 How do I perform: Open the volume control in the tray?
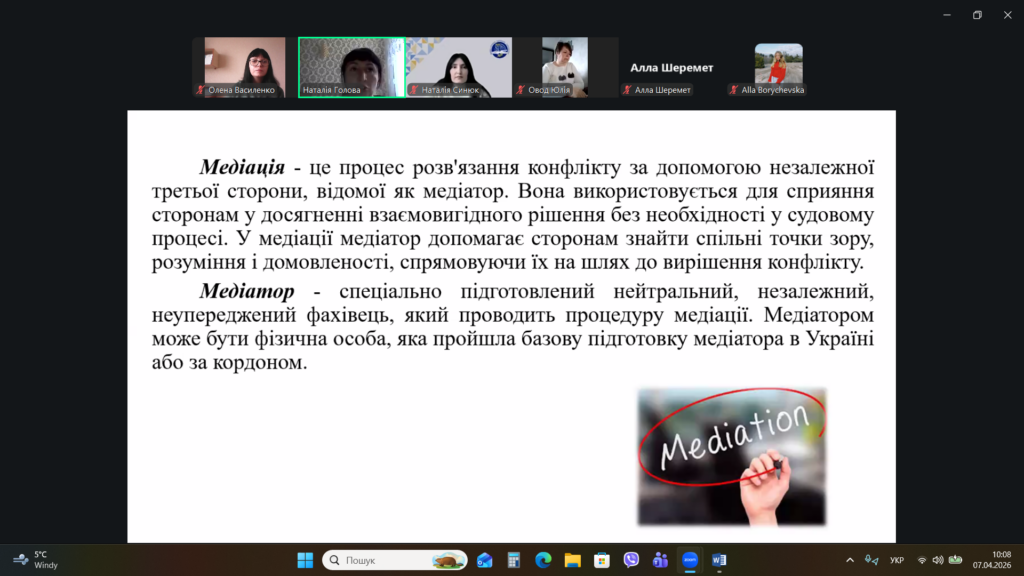(x=937, y=560)
